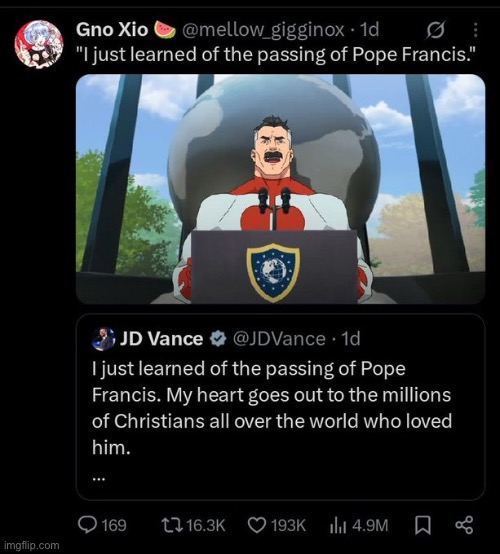Enlarge the Omni-Man podium image
500x554 pixels.
click(281, 189)
